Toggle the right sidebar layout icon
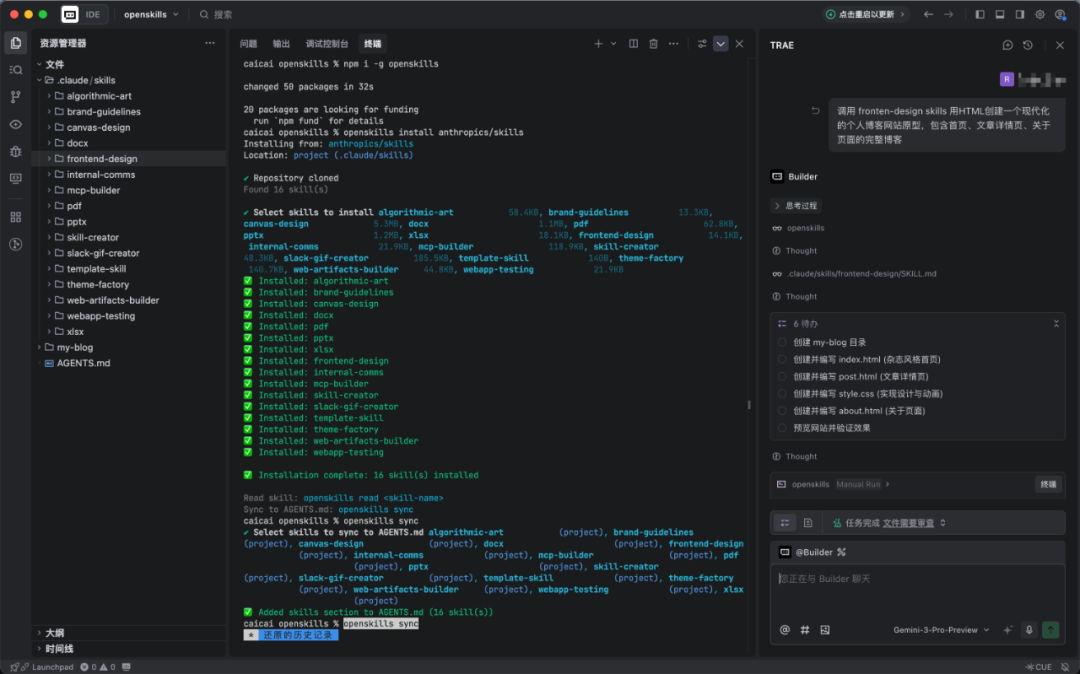Viewport: 1080px width, 674px height. click(1019, 14)
